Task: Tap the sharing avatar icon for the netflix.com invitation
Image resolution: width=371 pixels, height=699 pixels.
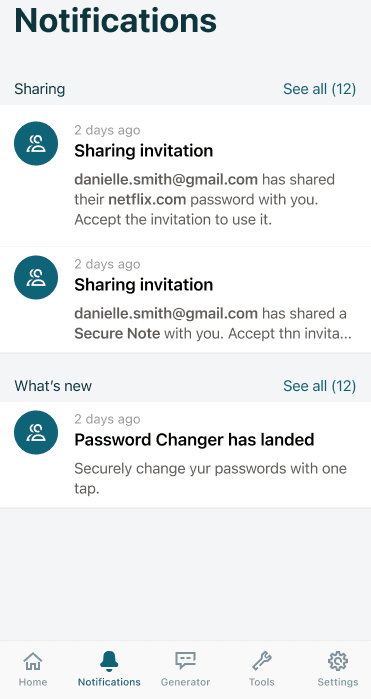Action: tap(36, 144)
